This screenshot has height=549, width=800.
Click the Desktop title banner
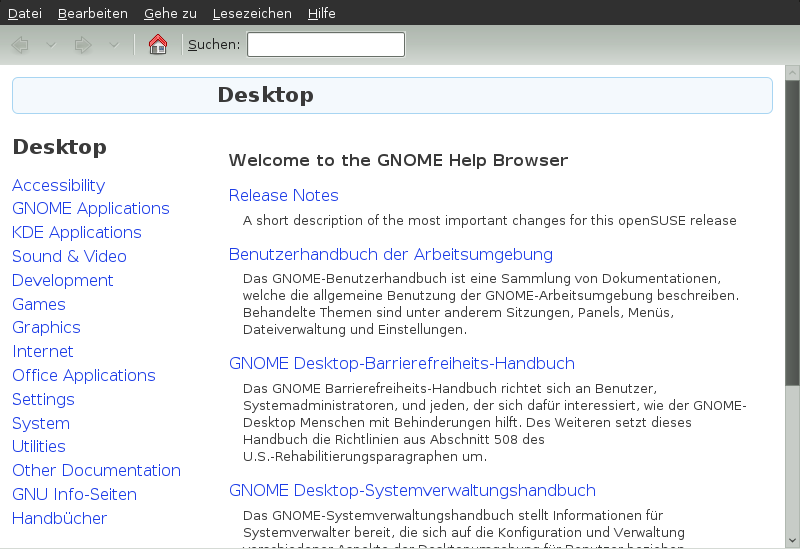[392, 95]
